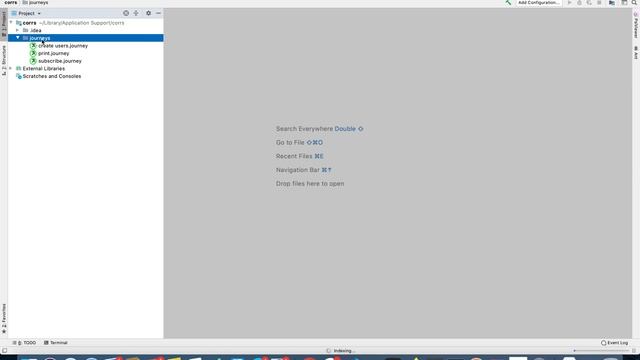Viewport: 640px width, 360px height.
Task: Click the subscribe.journey green file icon
Action: tap(33, 61)
